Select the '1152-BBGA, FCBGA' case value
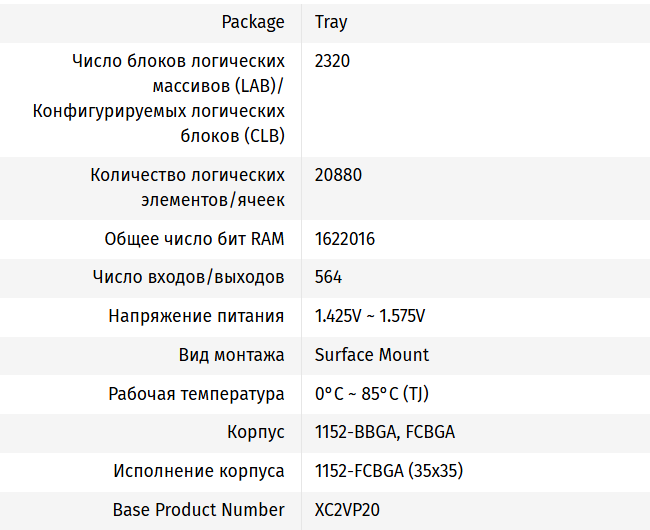 pos(385,433)
